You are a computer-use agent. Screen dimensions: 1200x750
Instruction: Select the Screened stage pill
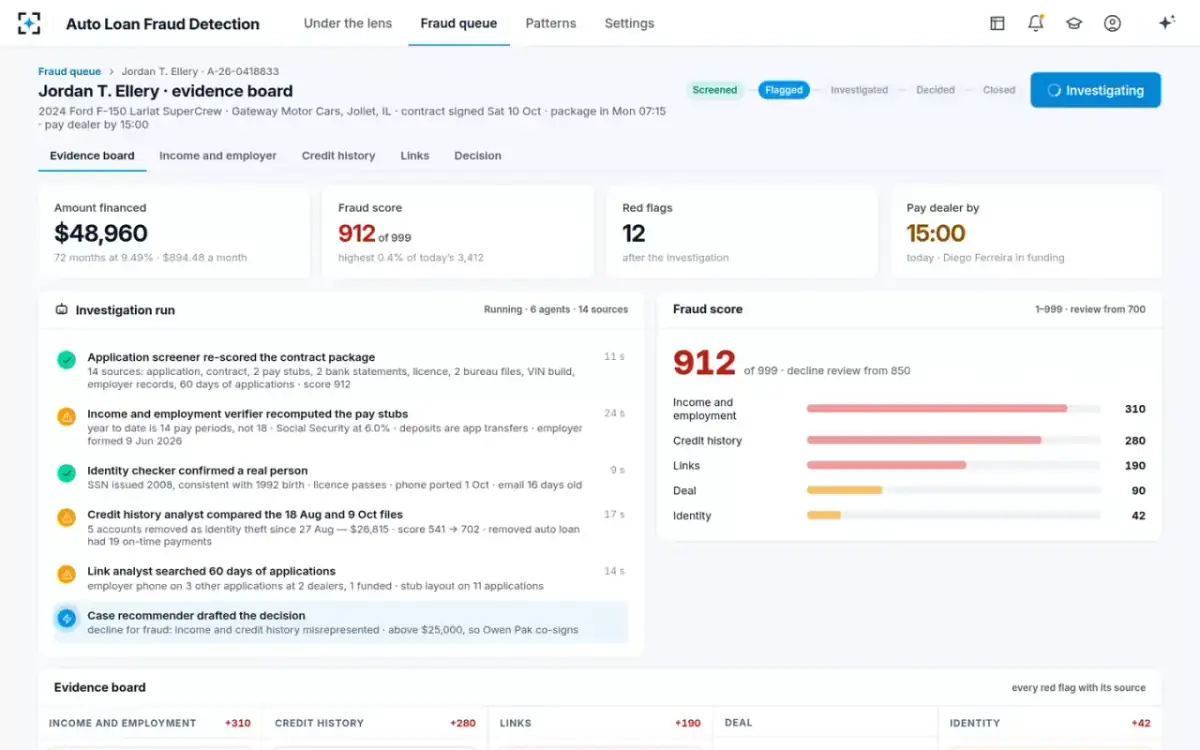pos(715,90)
